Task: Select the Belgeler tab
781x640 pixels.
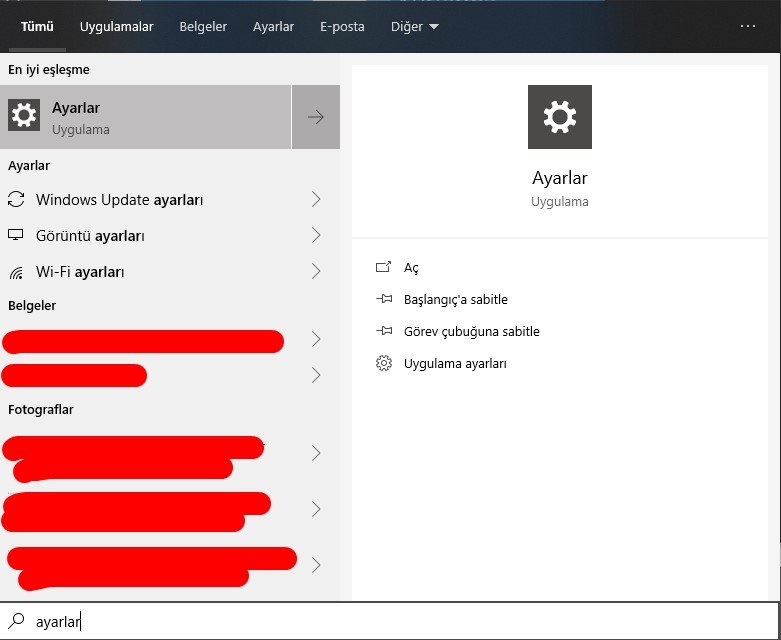Action: (x=203, y=26)
